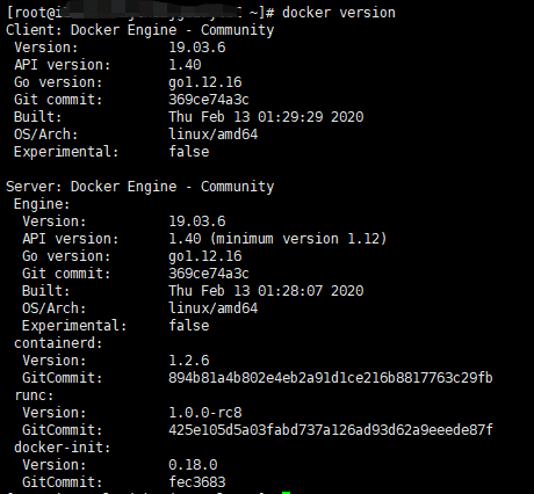
Task: Click the Client Go version go1.12.16
Action: [x=205, y=82]
